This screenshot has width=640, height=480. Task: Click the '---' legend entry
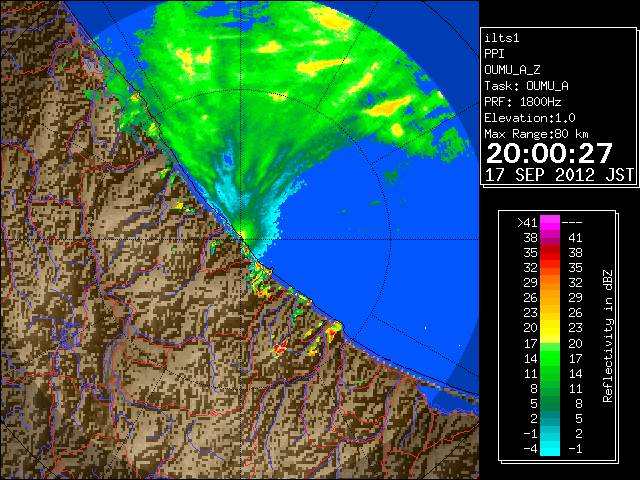click(x=572, y=223)
